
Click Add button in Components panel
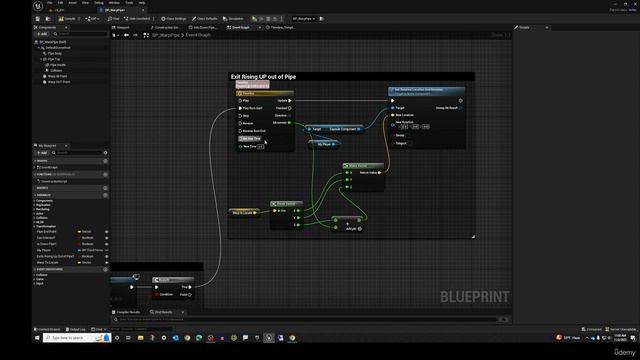click(42, 34)
